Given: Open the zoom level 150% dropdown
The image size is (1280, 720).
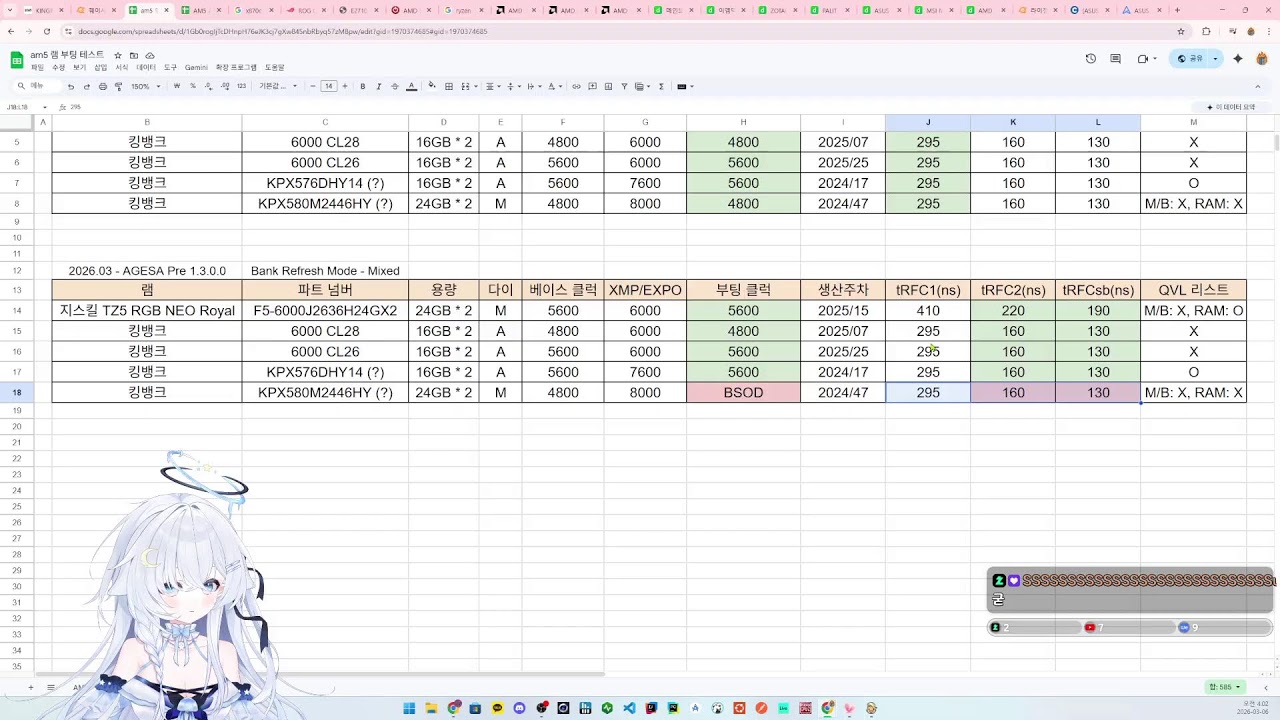Looking at the screenshot, I should pyautogui.click(x=145, y=86).
